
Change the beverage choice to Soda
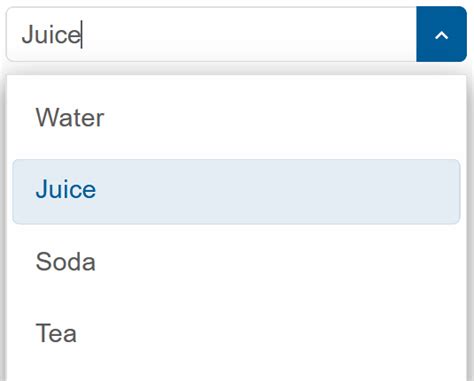point(236,262)
